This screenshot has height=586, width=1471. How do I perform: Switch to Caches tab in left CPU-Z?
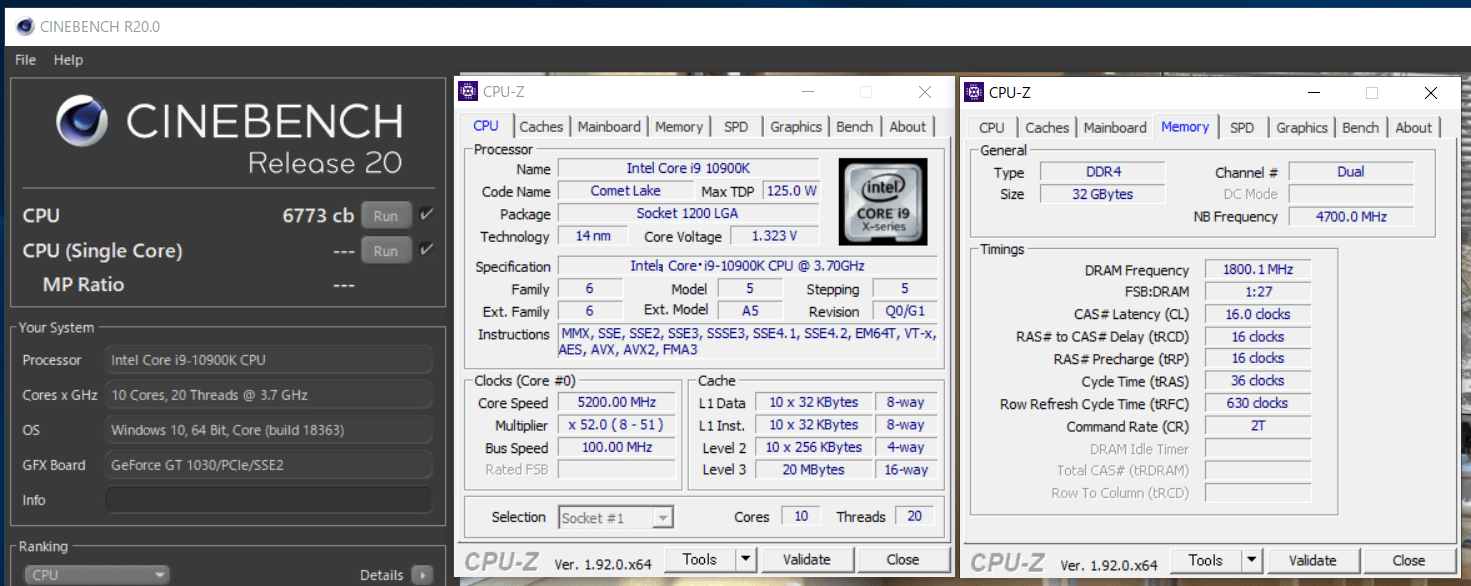pos(541,126)
